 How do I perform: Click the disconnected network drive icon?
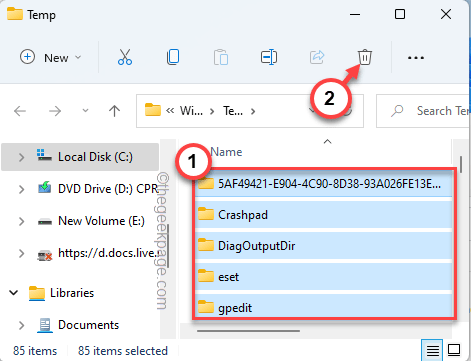(44, 255)
